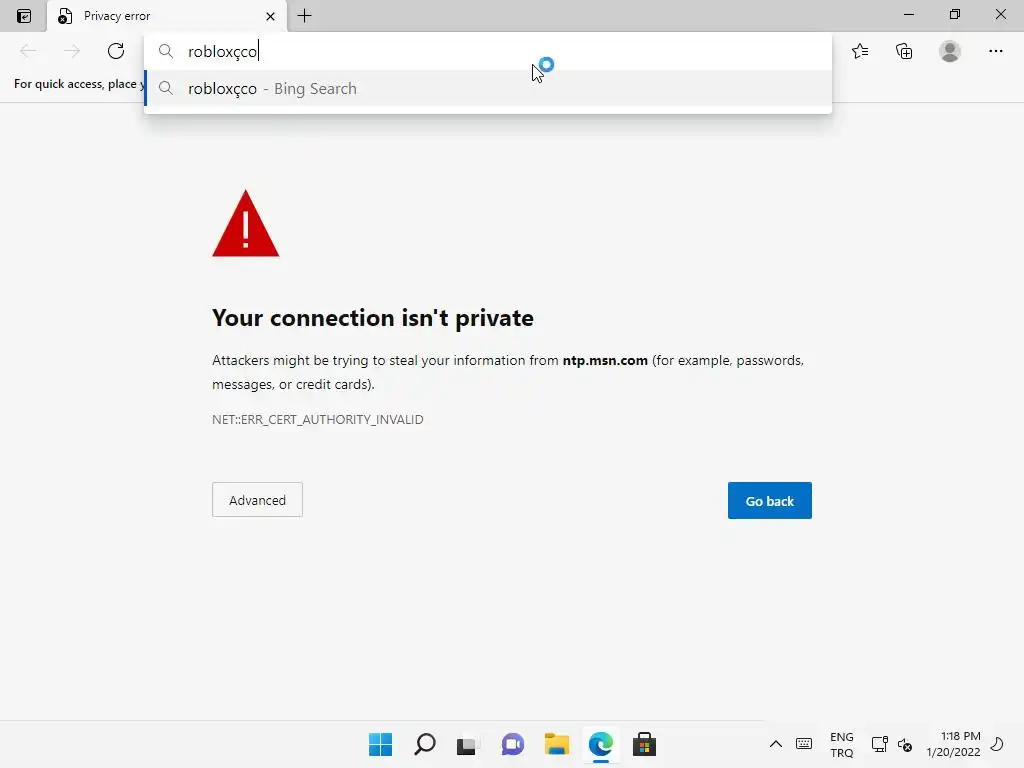Image resolution: width=1024 pixels, height=768 pixels.
Task: Open Microsoft Store from the taskbar
Action: point(644,744)
